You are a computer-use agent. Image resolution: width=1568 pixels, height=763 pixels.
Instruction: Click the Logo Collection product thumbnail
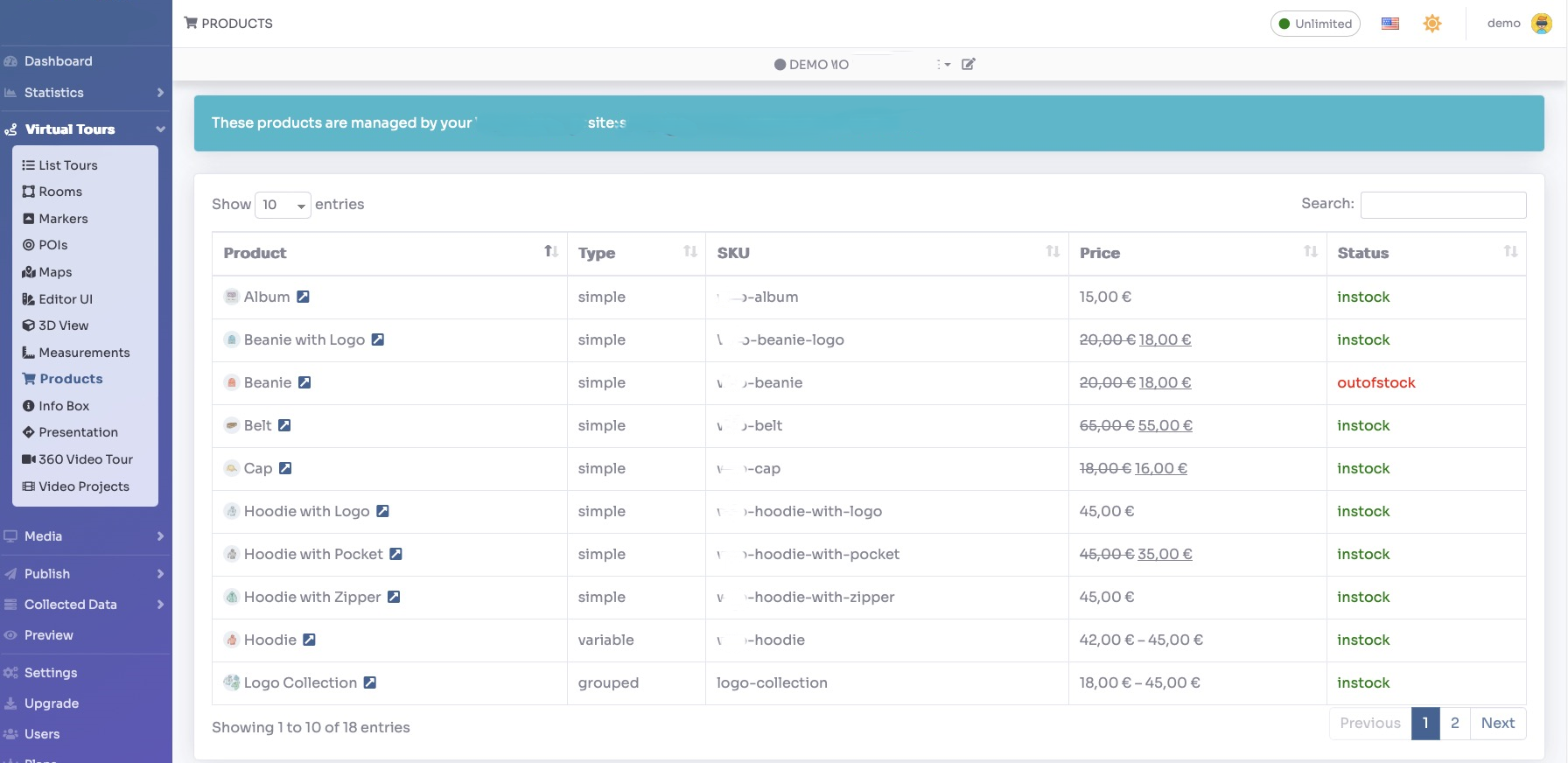click(232, 682)
